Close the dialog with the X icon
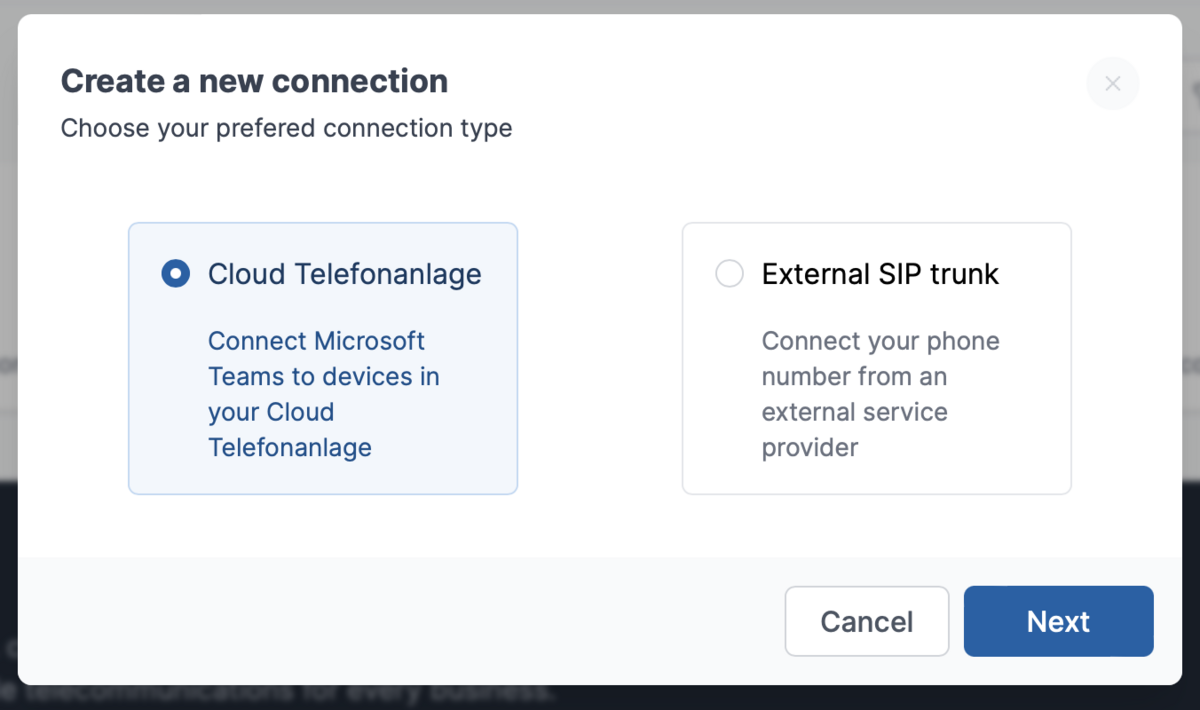Viewport: 1200px width, 710px height. [1112, 84]
